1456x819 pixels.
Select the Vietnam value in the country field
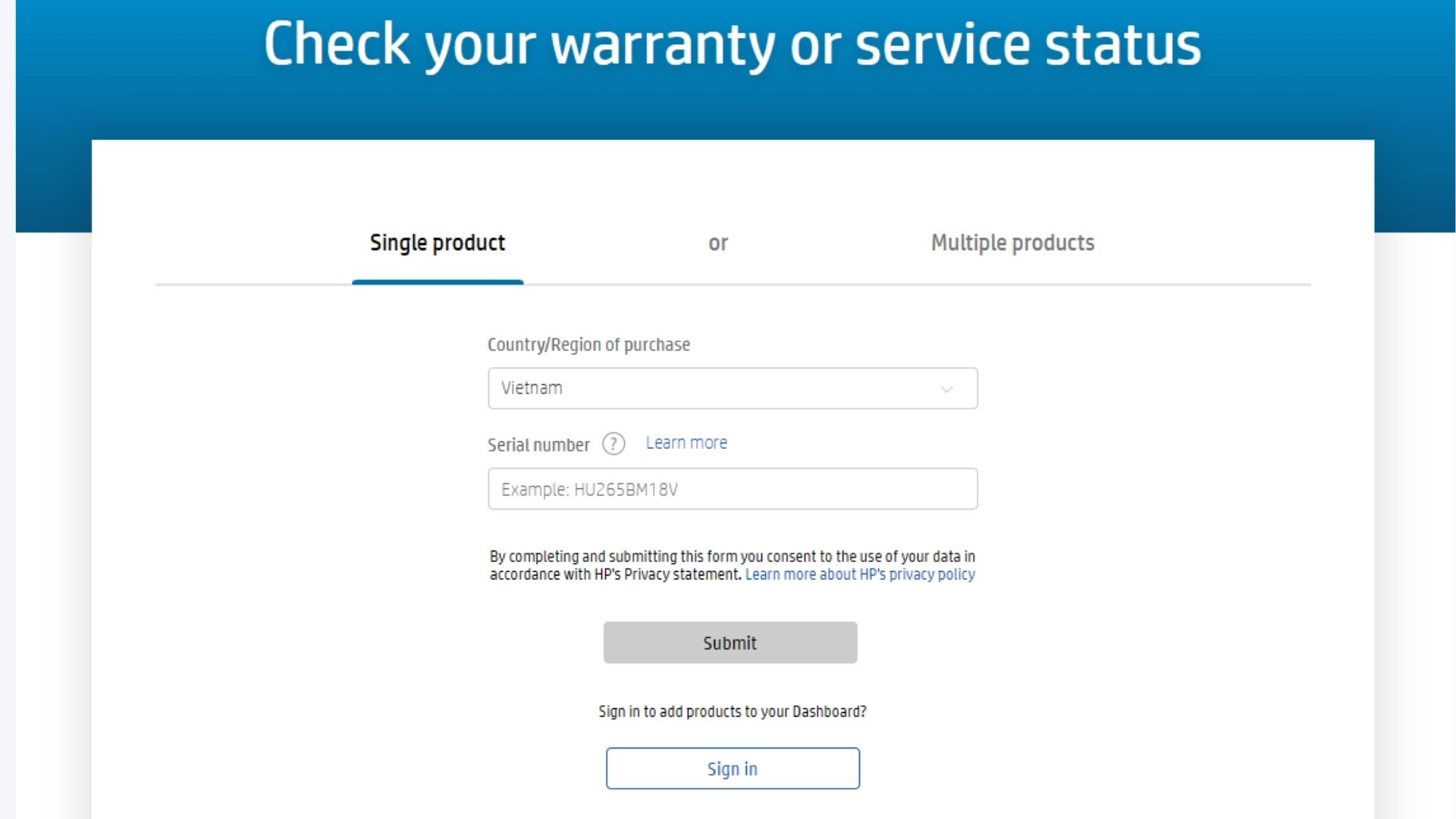pyautogui.click(x=532, y=388)
